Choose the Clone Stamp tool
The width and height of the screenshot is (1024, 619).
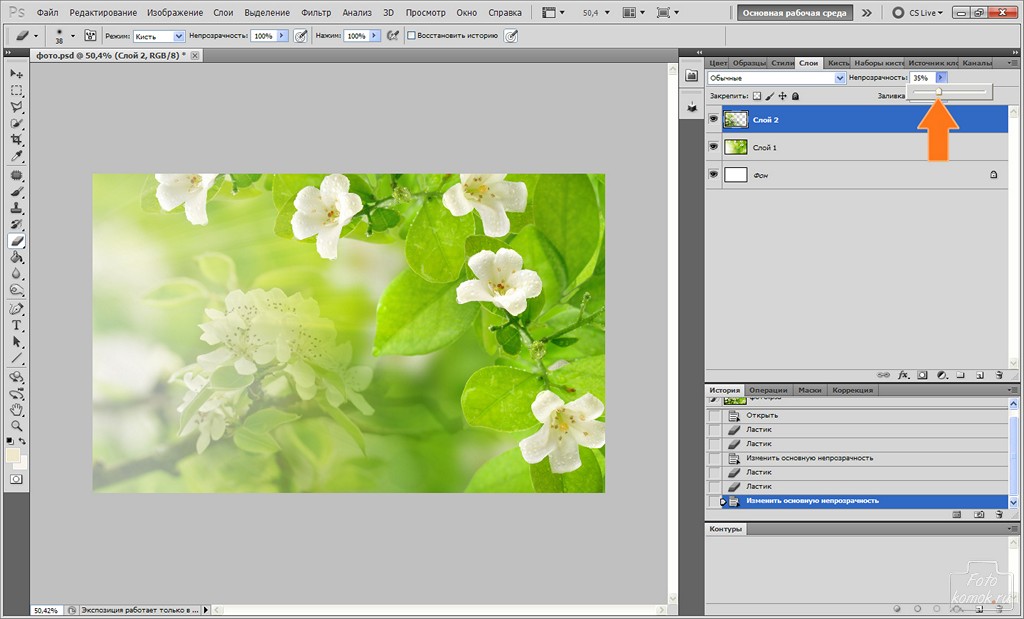click(x=17, y=208)
